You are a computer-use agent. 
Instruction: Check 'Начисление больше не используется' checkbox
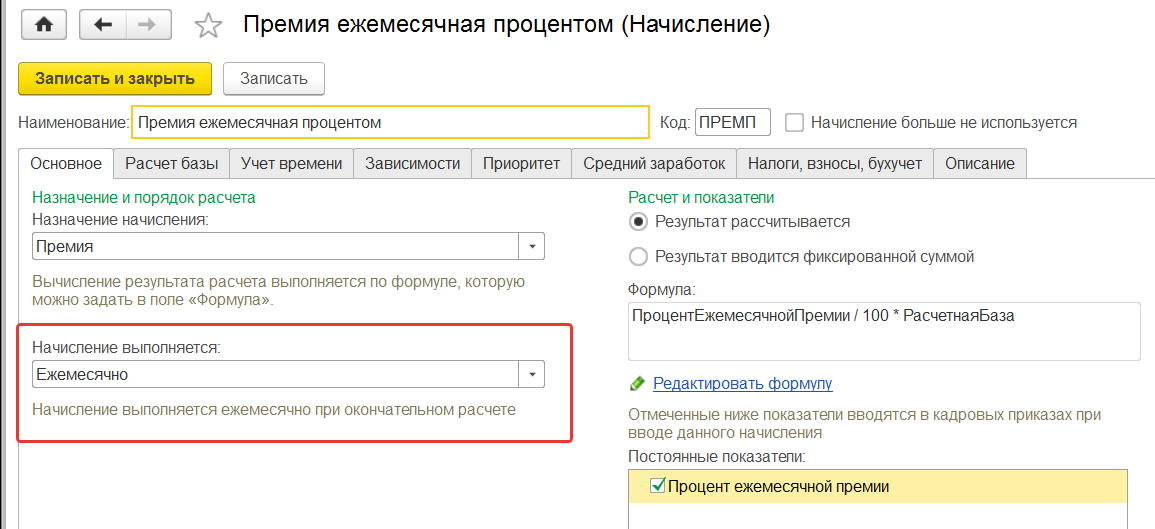[x=795, y=123]
